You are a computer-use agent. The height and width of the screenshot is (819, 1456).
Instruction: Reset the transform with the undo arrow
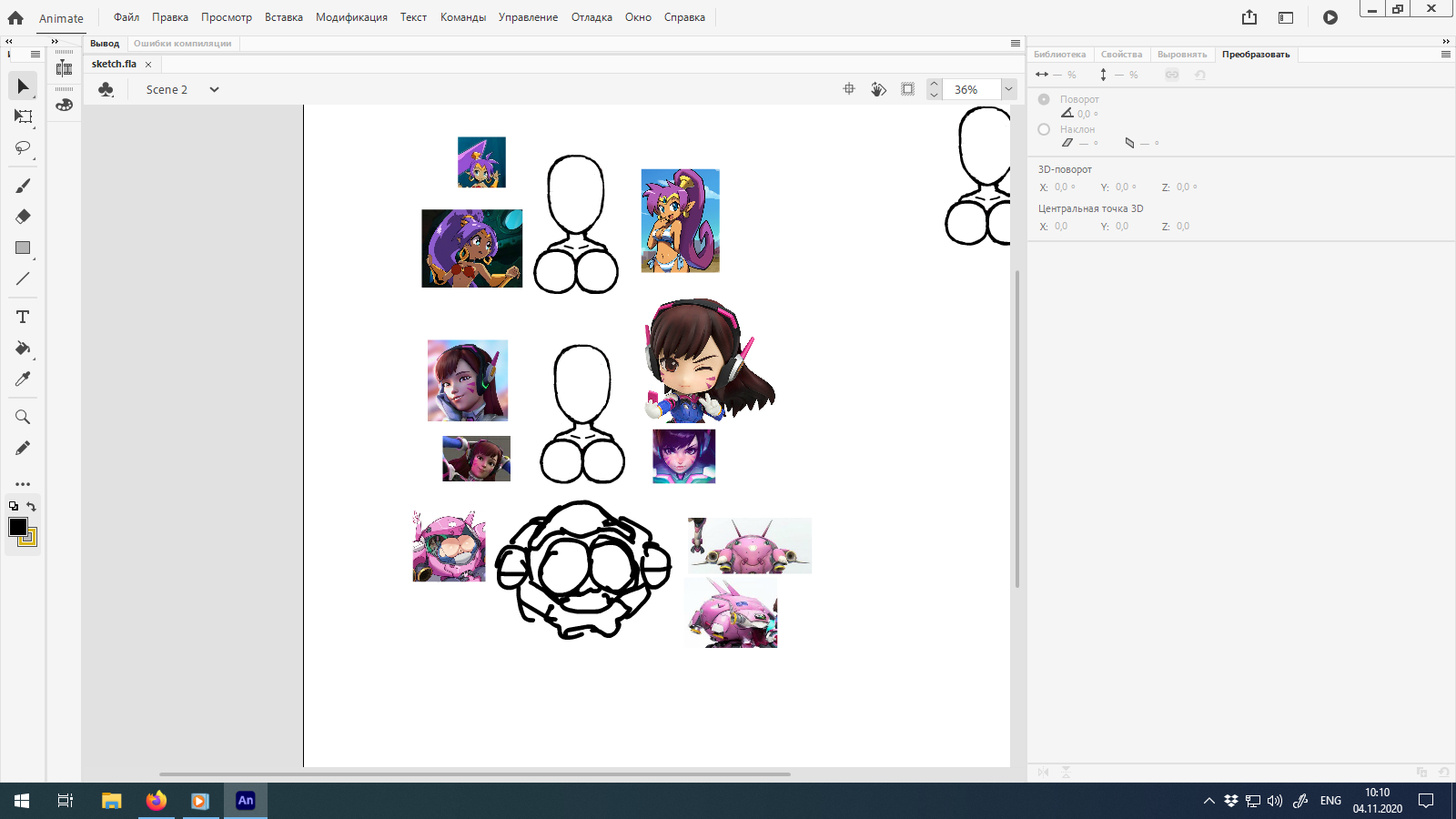[x=1200, y=75]
